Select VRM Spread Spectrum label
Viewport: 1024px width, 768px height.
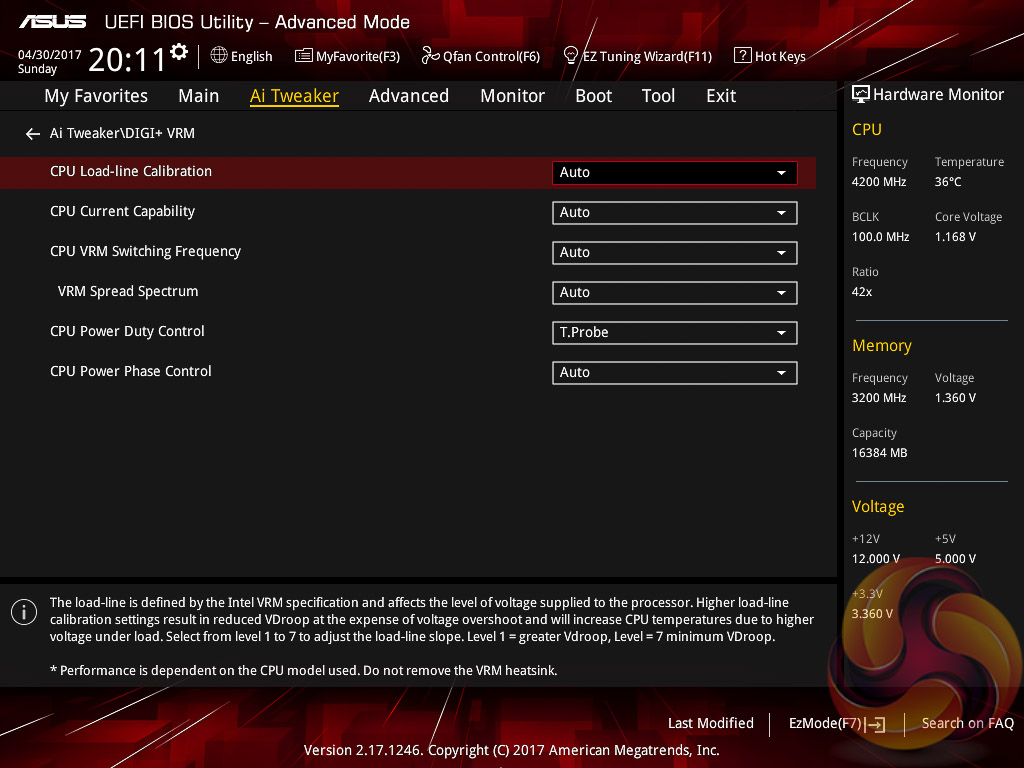[128, 291]
